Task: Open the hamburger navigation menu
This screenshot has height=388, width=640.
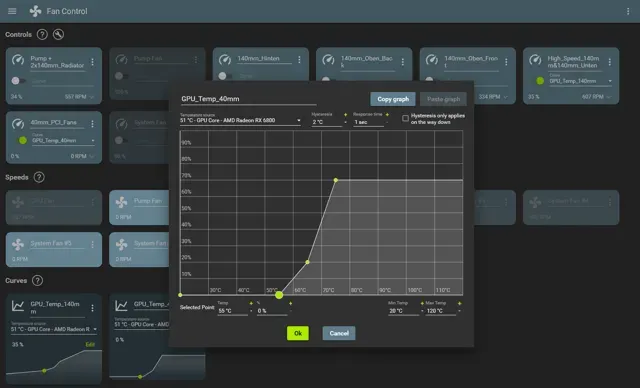Action: 12,11
